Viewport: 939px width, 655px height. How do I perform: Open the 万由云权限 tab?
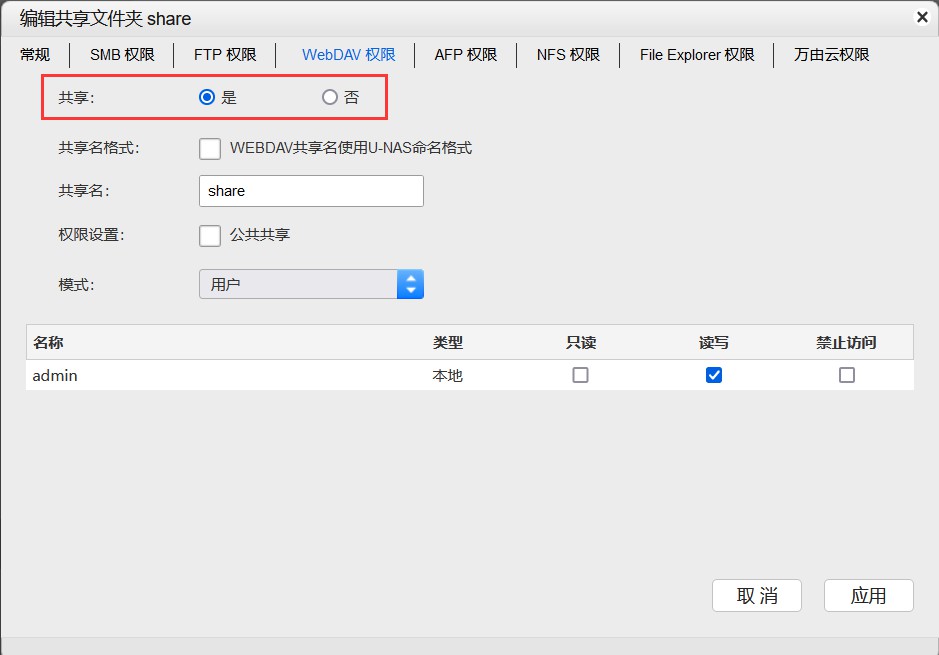831,55
